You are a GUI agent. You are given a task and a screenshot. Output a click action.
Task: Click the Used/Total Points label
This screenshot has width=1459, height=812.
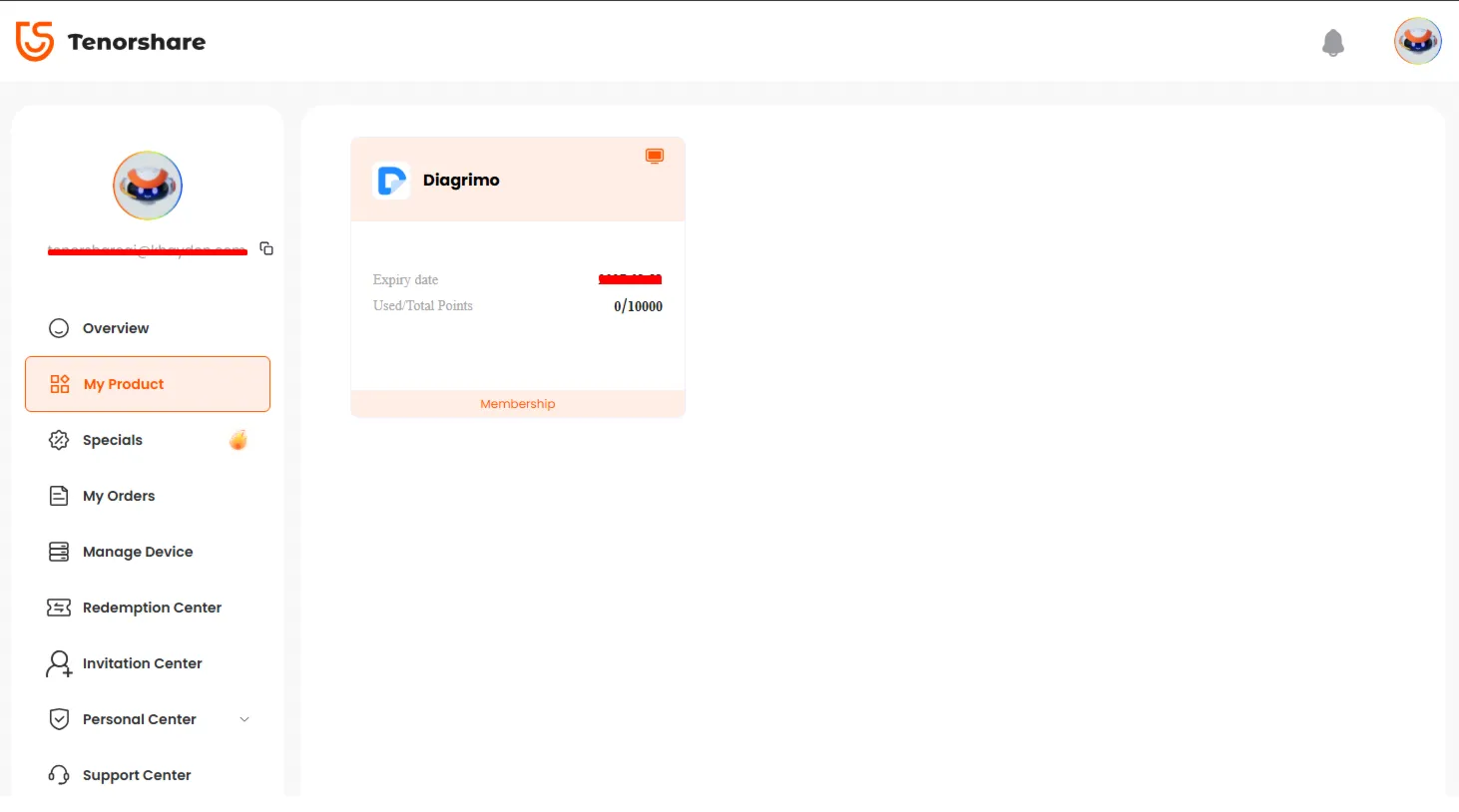423,306
